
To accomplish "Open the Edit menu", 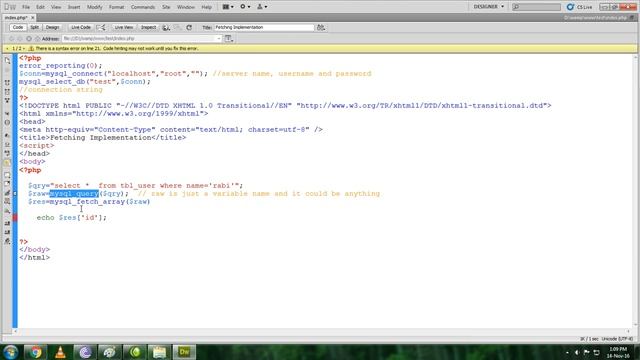I will tap(40, 7).
